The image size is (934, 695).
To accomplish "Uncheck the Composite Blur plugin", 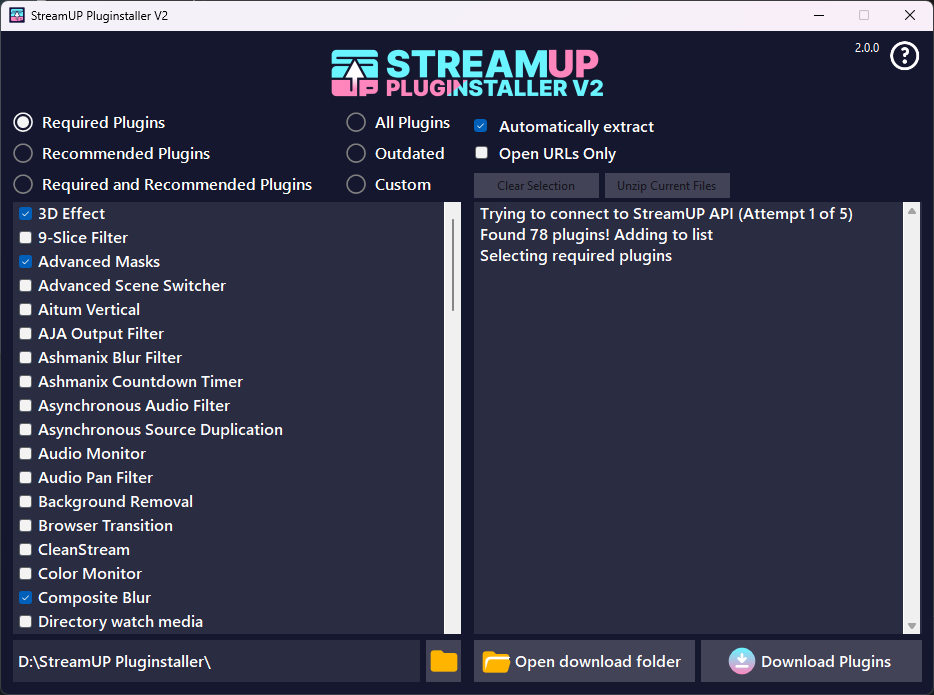I will (x=26, y=597).
